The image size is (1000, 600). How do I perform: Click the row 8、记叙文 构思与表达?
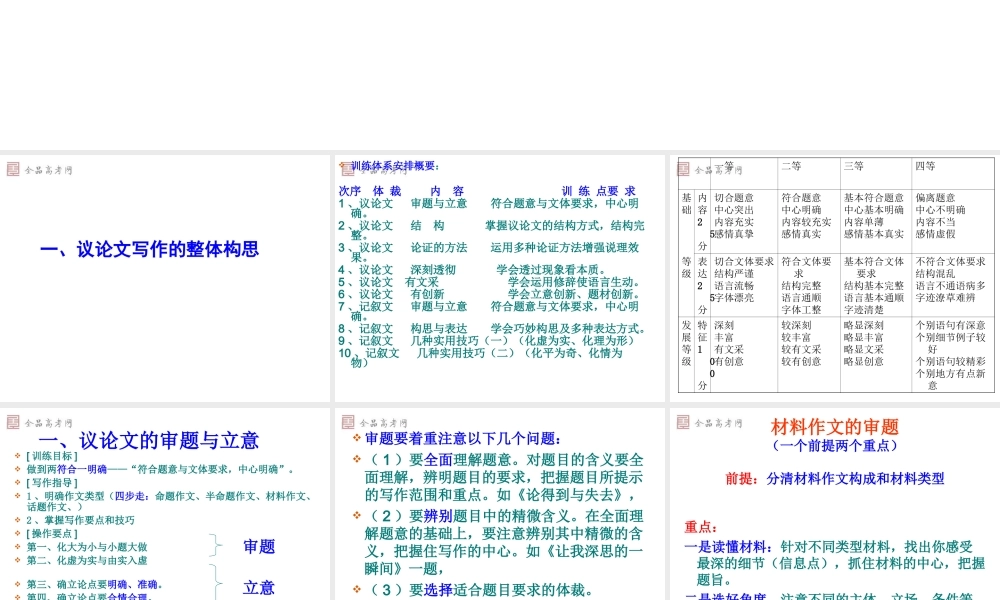(492, 328)
